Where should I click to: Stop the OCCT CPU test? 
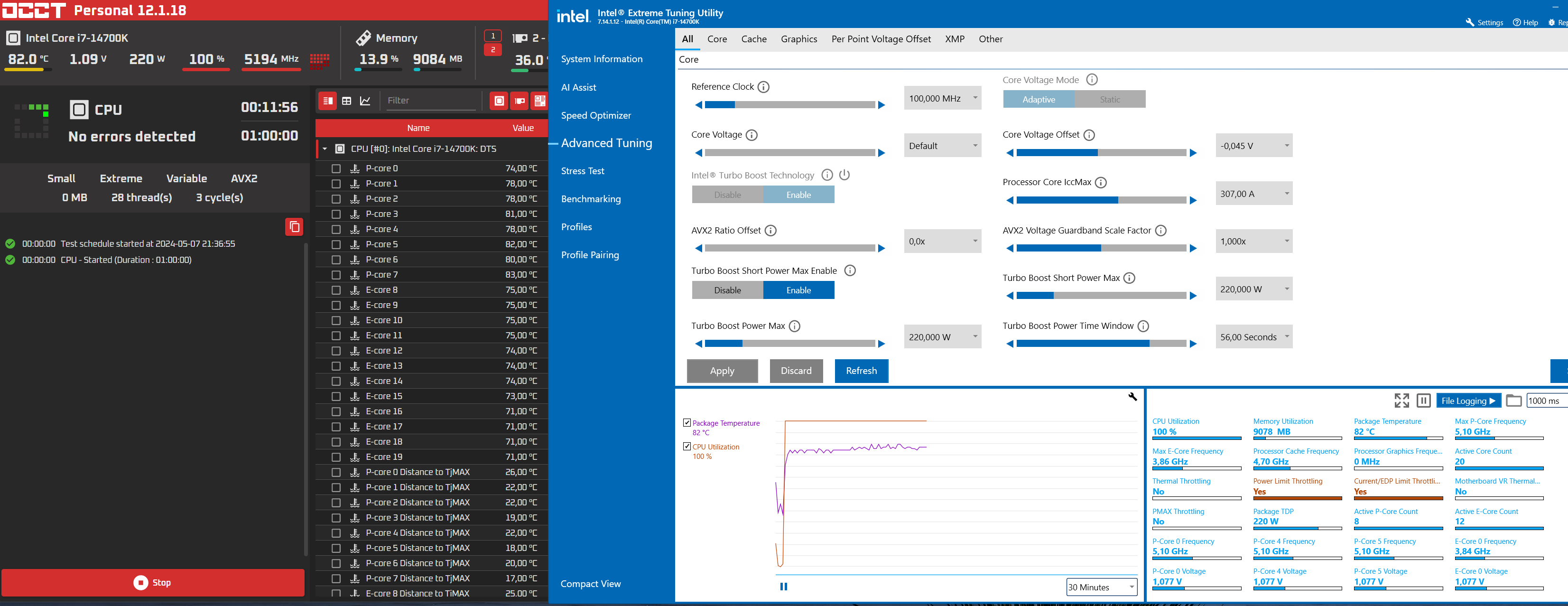(153, 583)
